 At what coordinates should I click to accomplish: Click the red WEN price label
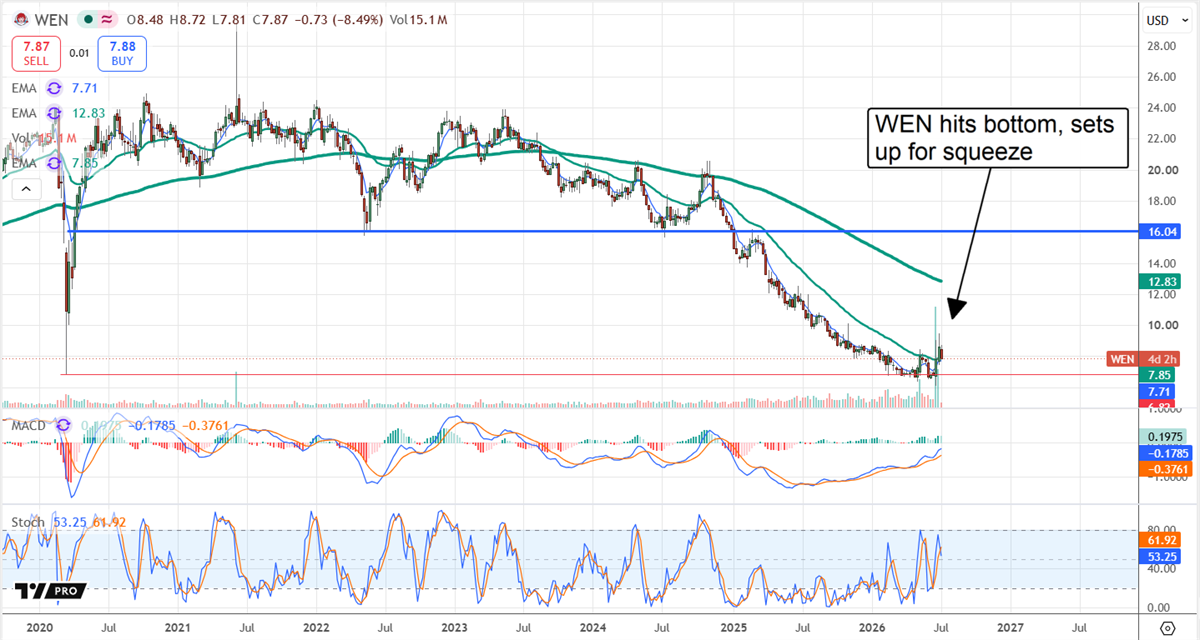point(1122,358)
